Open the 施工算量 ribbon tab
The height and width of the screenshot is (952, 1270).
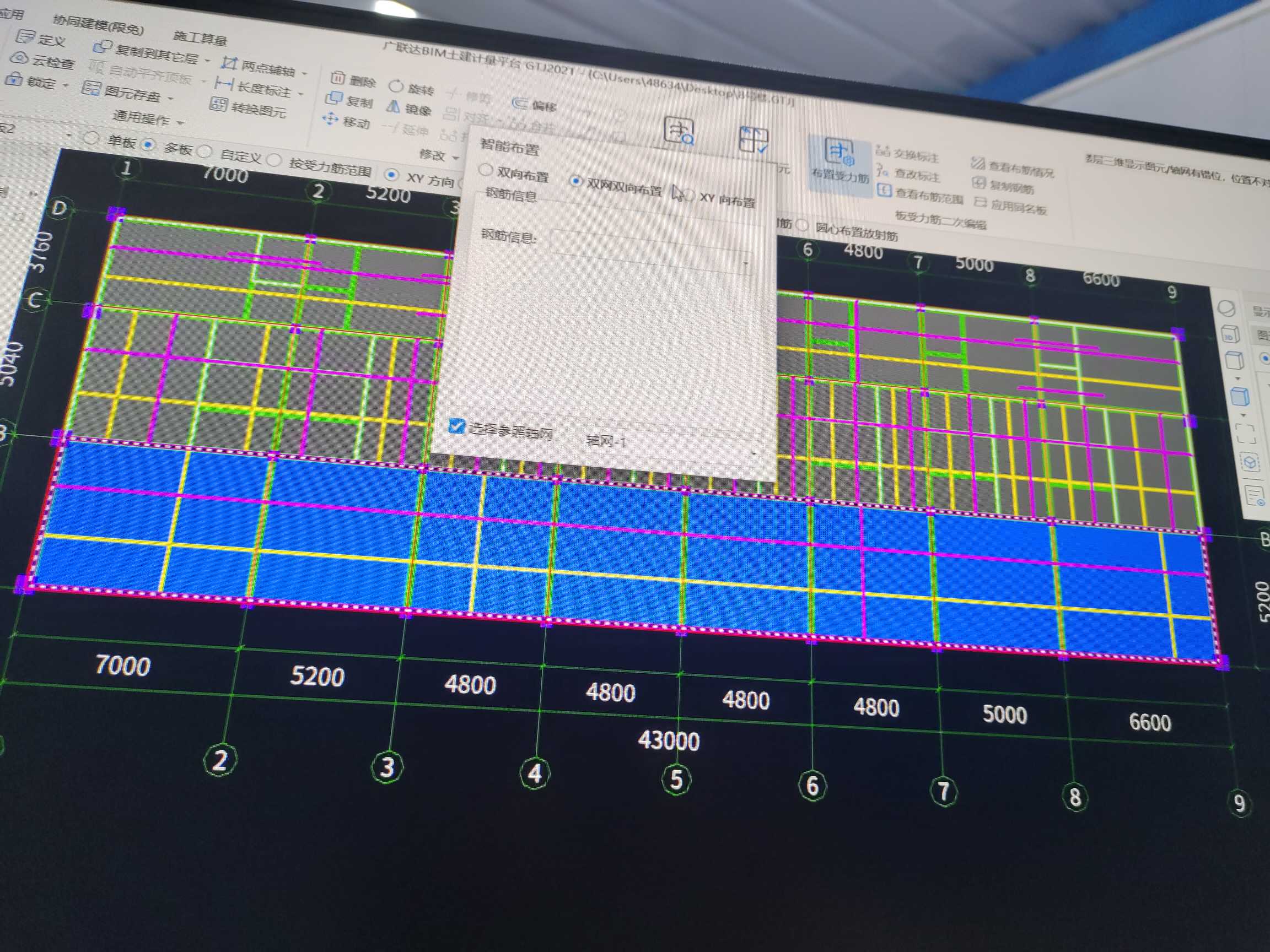[x=200, y=37]
